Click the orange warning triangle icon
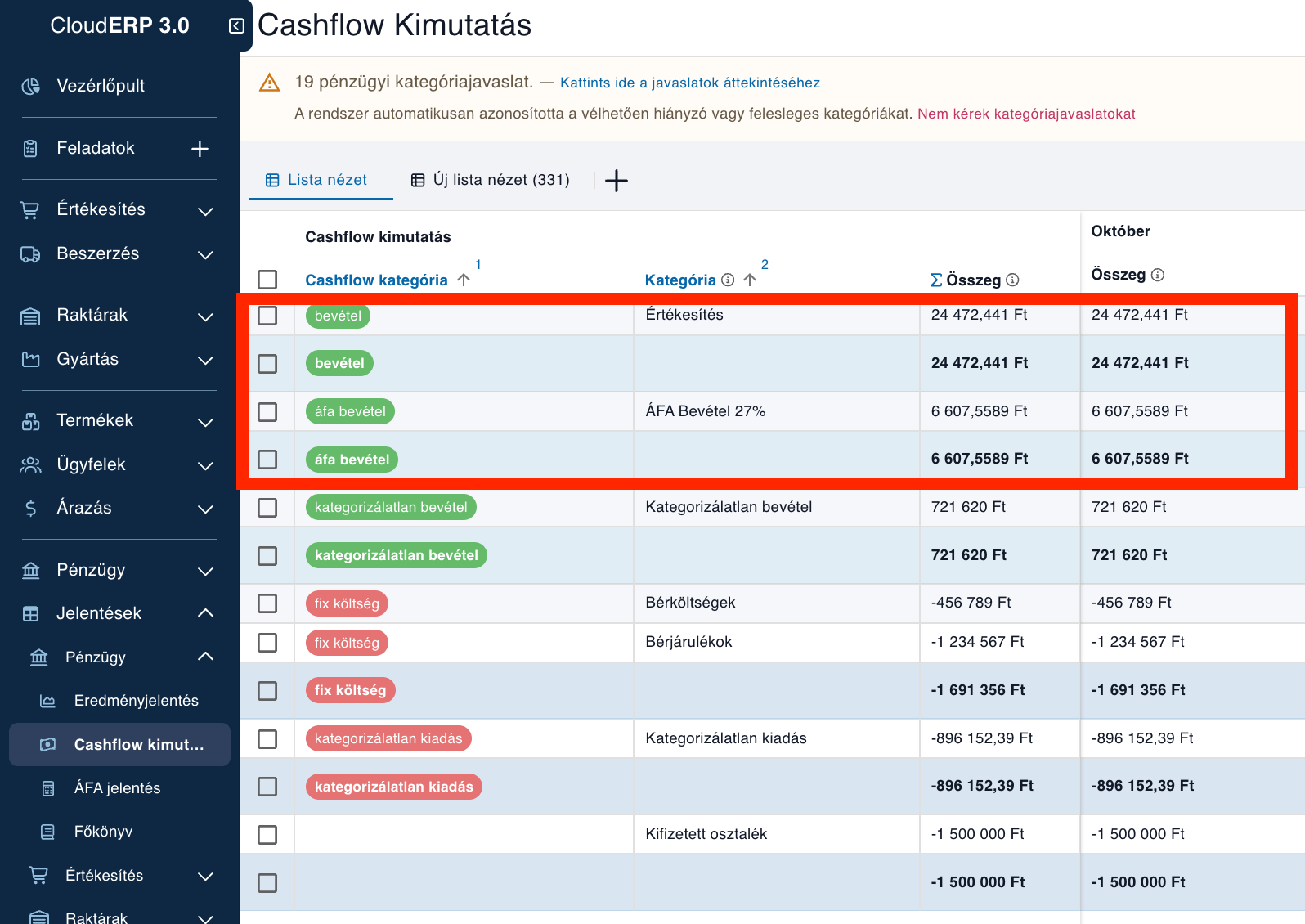Viewport: 1305px width, 924px height. [x=269, y=83]
